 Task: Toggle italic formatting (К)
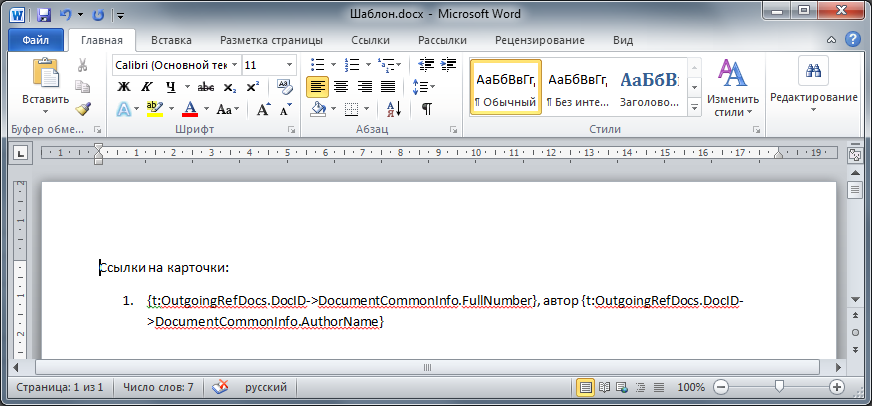point(147,86)
